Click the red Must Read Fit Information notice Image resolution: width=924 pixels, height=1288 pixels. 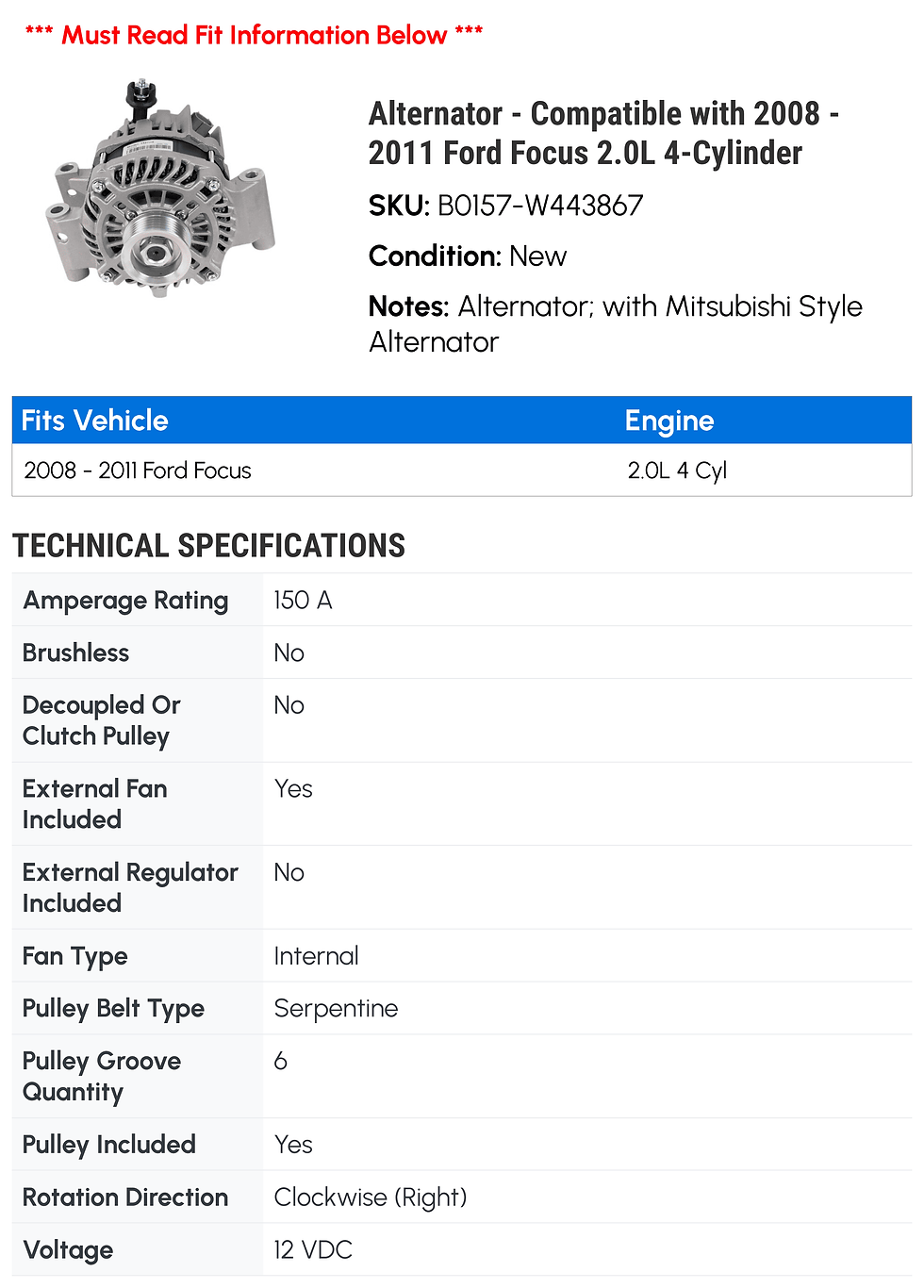click(254, 35)
